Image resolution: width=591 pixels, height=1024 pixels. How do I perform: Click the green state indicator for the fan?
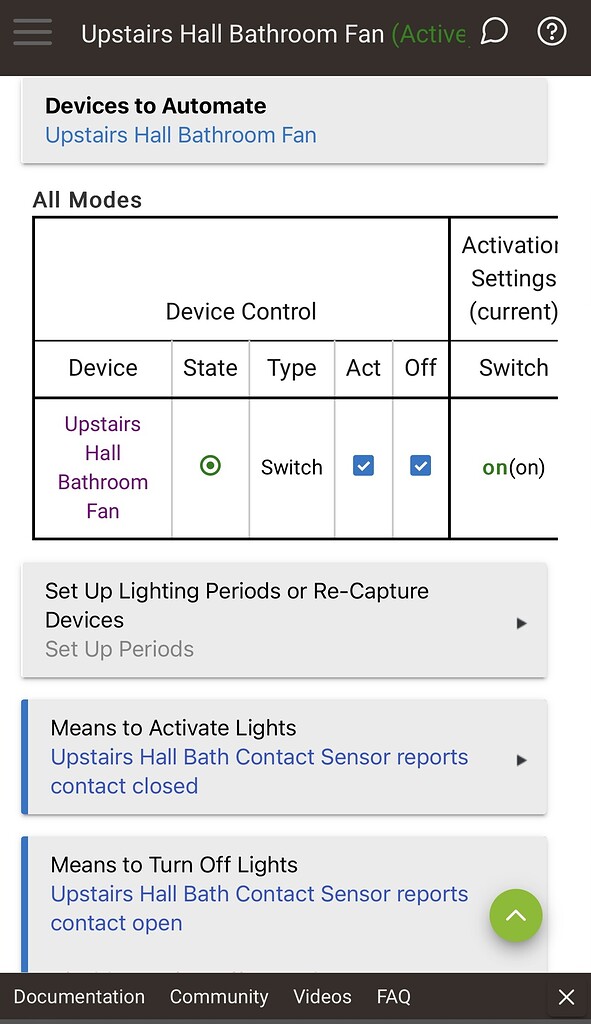click(210, 464)
